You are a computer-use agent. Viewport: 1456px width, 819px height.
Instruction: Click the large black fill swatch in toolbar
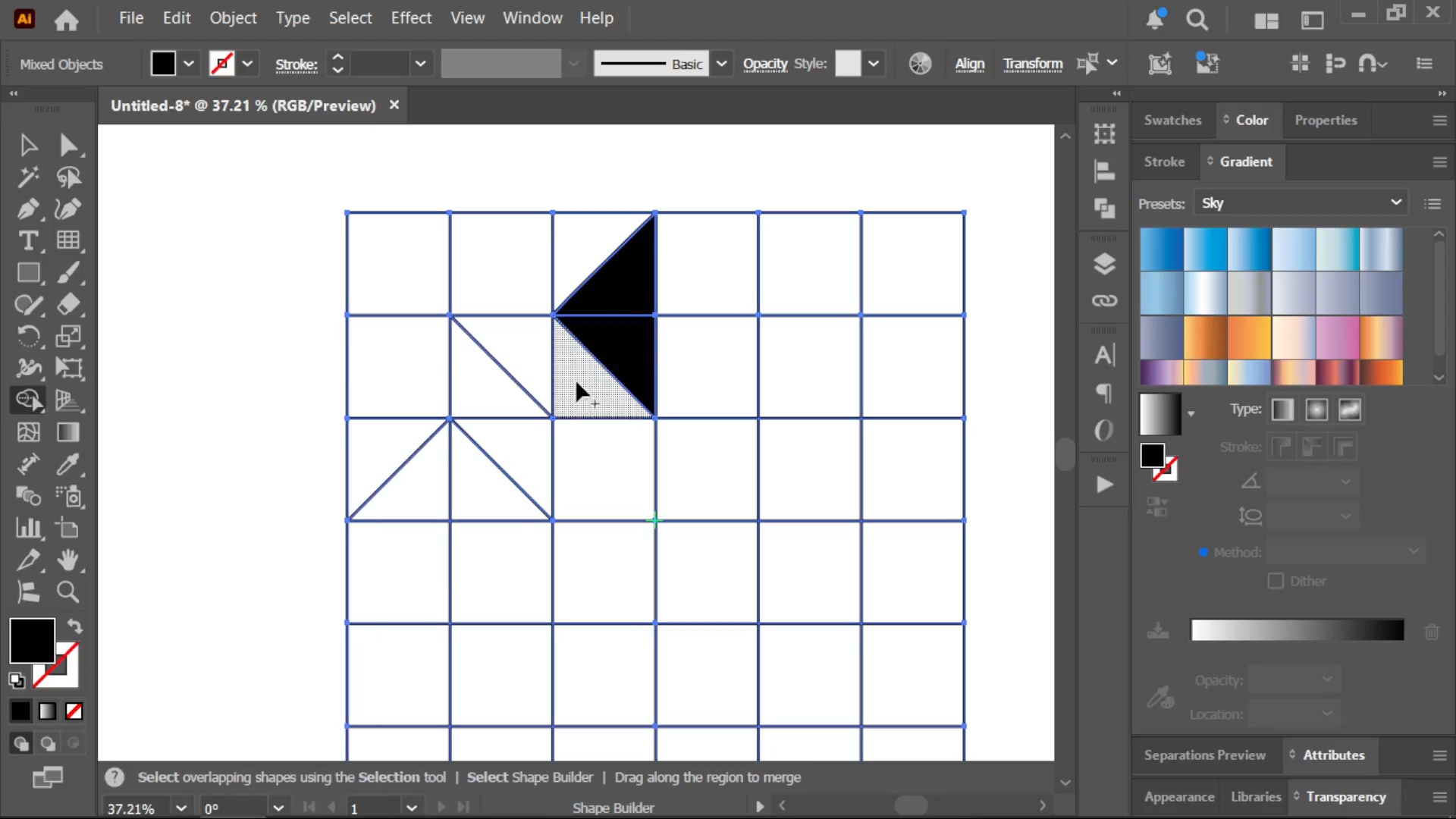[32, 641]
